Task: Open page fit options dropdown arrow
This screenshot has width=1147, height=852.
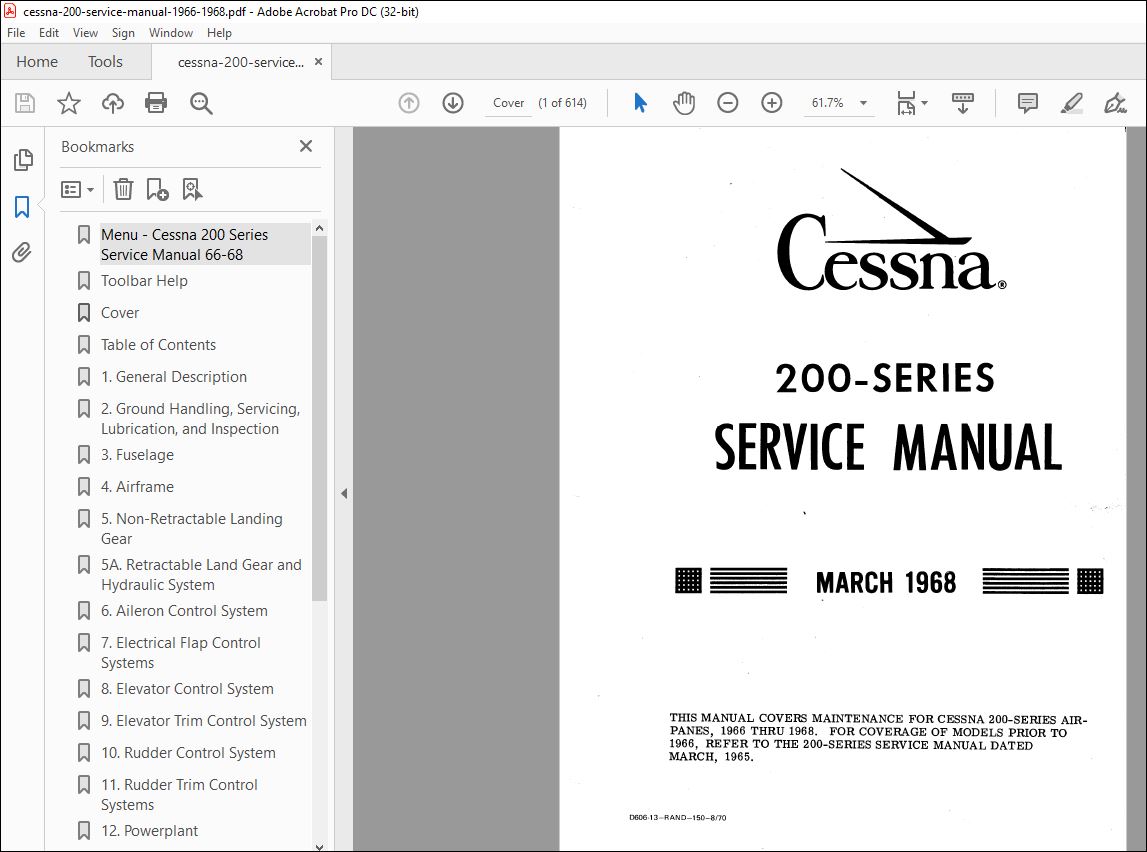Action: coord(924,103)
